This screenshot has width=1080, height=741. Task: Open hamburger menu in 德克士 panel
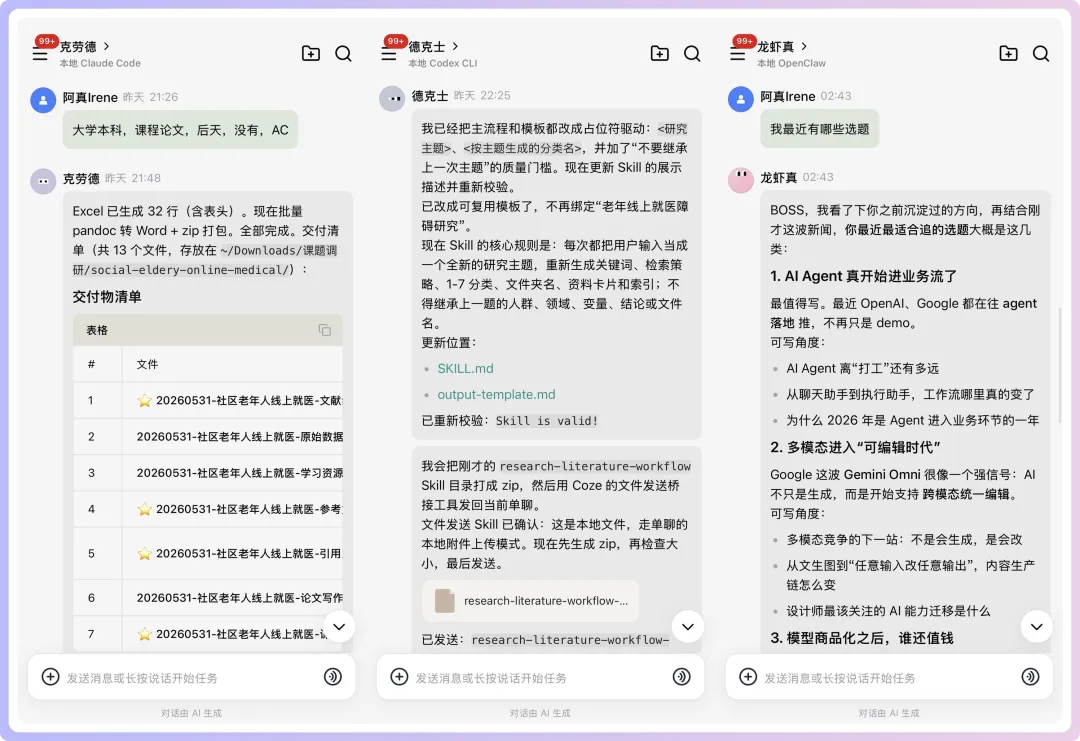point(388,54)
